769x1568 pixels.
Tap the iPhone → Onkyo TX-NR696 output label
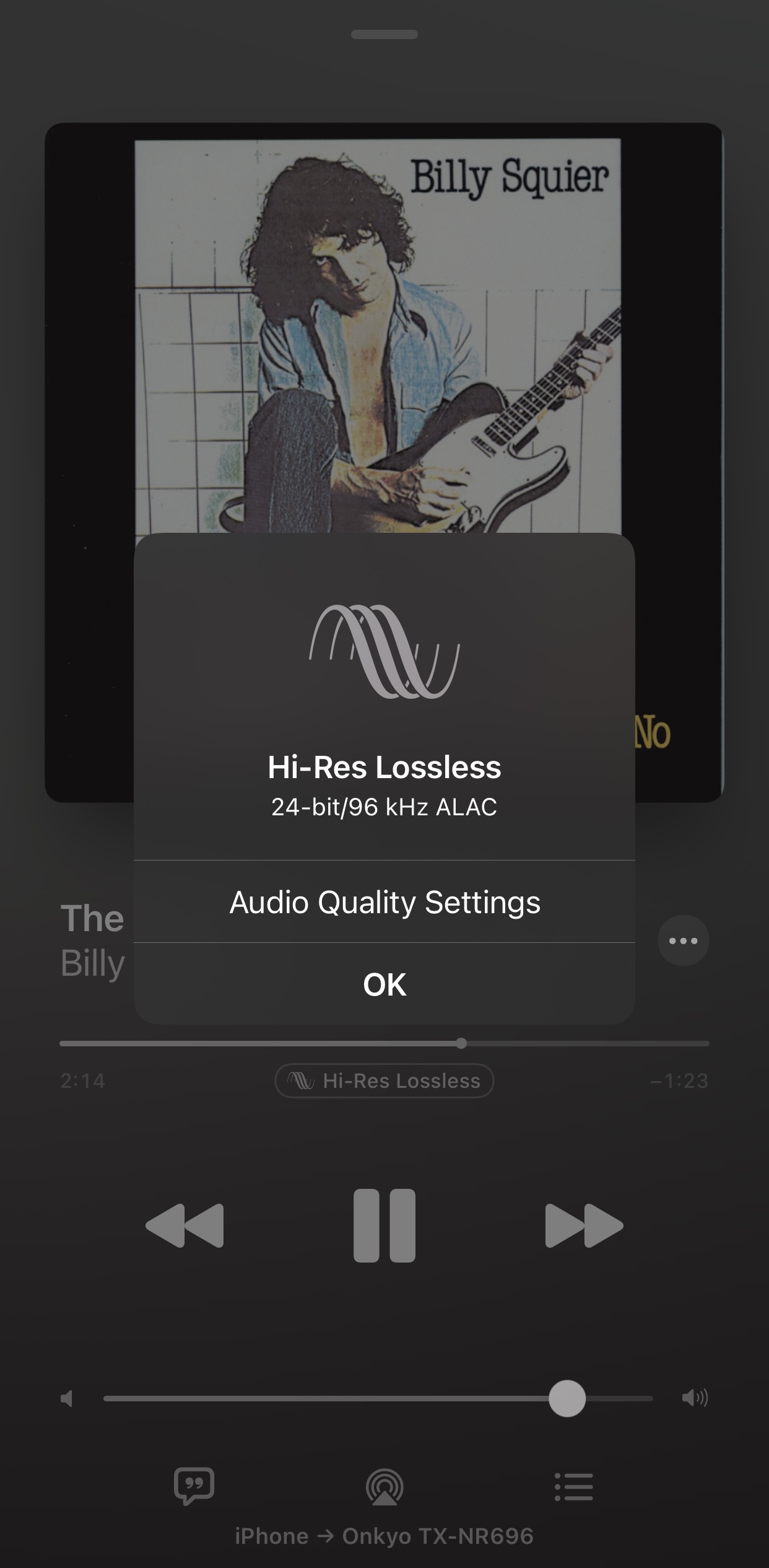click(x=384, y=1536)
